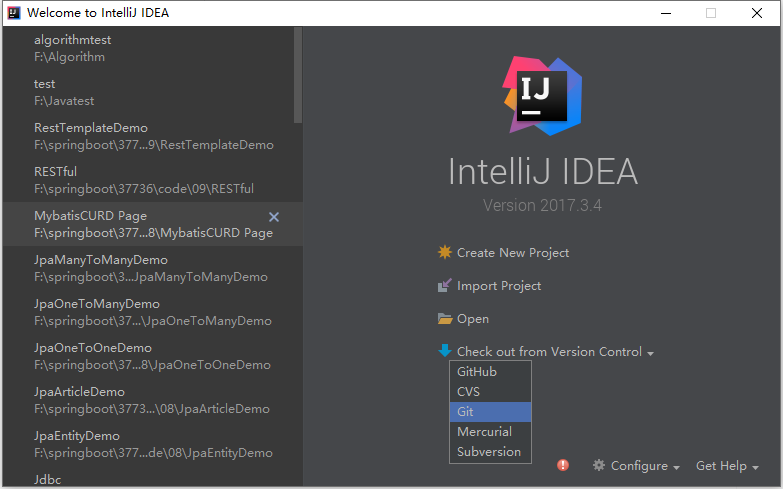Click the Configure gear icon
Screen dimensions: 783x489
pyautogui.click(x=599, y=465)
